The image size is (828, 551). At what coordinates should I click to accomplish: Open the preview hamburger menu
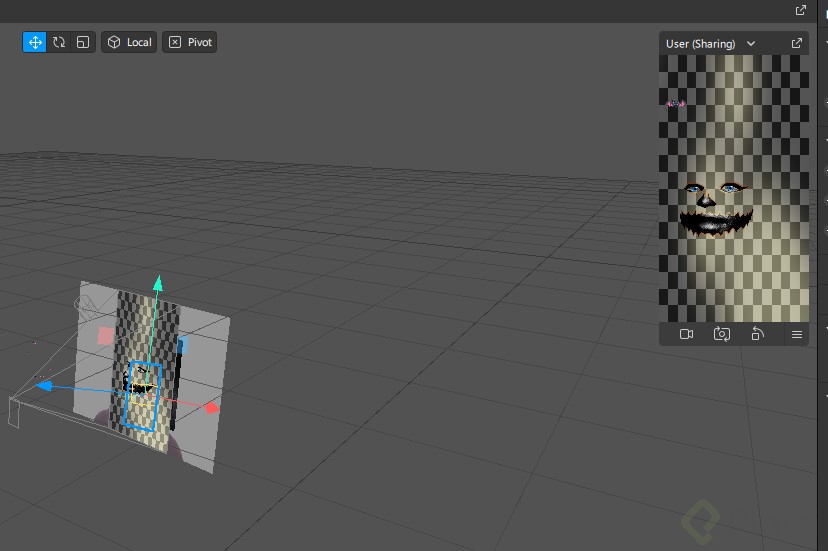tap(797, 334)
